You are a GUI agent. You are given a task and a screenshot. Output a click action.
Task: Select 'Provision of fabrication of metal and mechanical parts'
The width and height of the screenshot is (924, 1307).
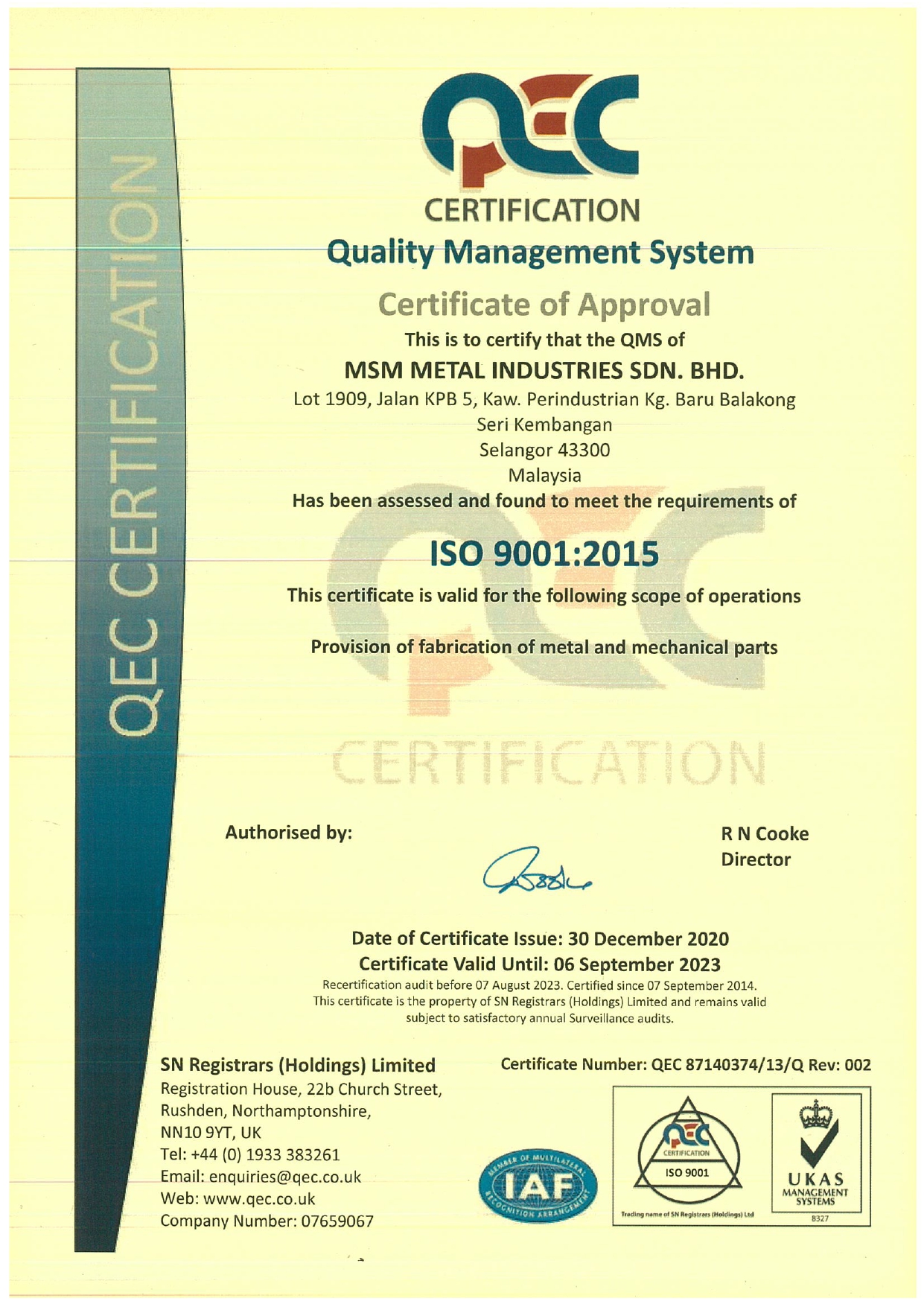544,647
